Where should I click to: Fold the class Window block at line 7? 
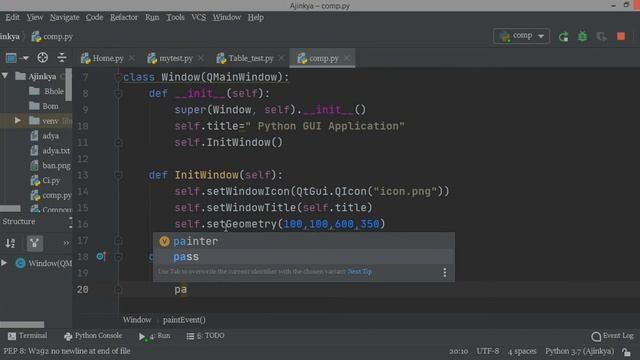coord(118,77)
